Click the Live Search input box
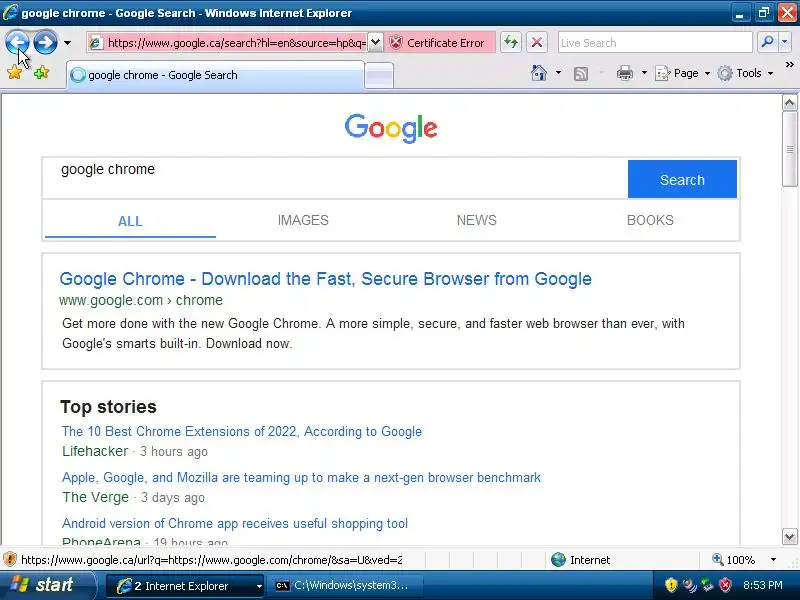The width and height of the screenshot is (800, 600). (x=655, y=43)
